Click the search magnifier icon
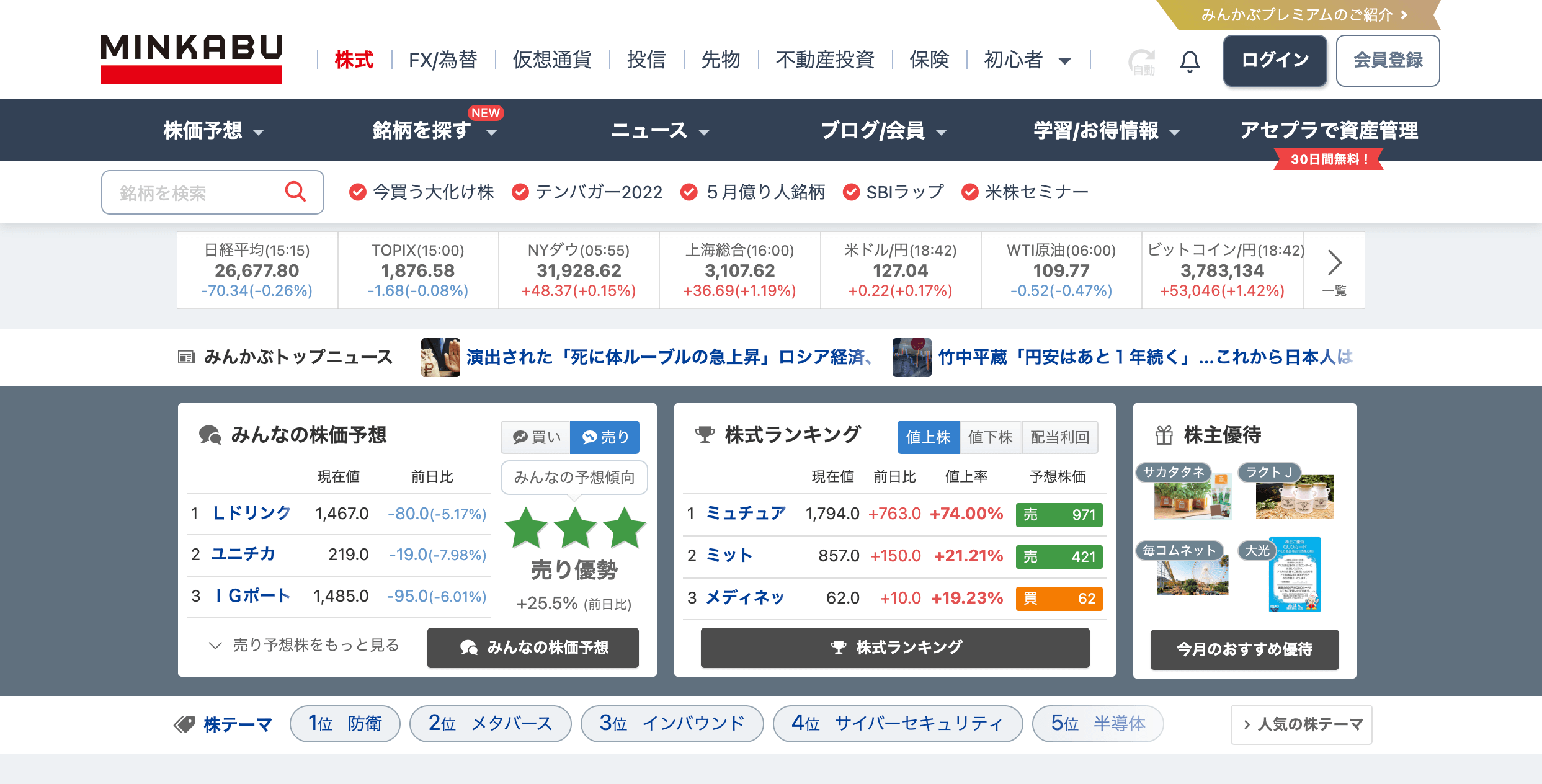The height and width of the screenshot is (784, 1542). [295, 192]
